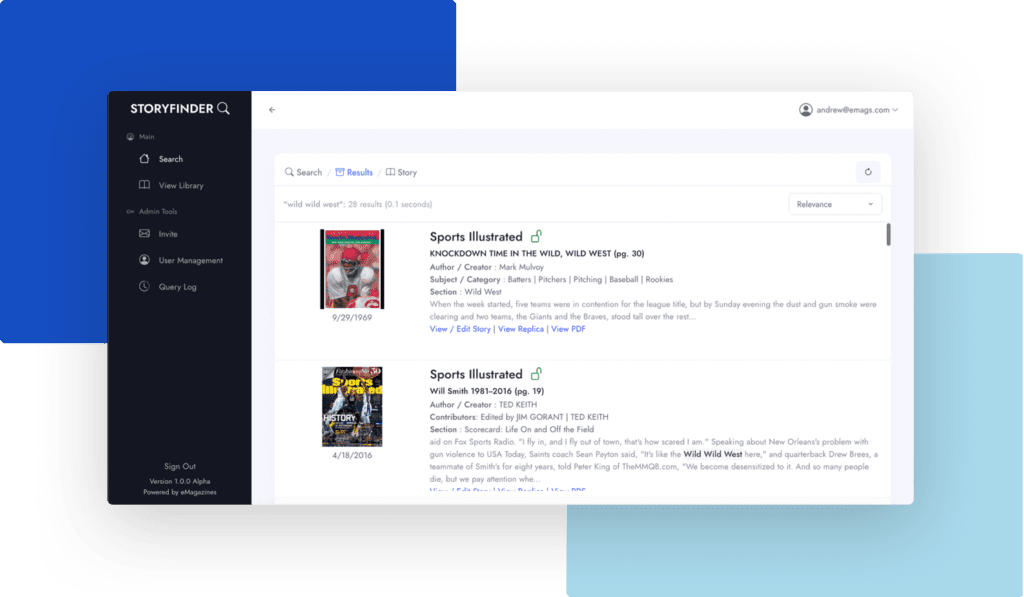The image size is (1024, 597).
Task: Click the 'Mark Mulvoy' author text
Action: (521, 267)
